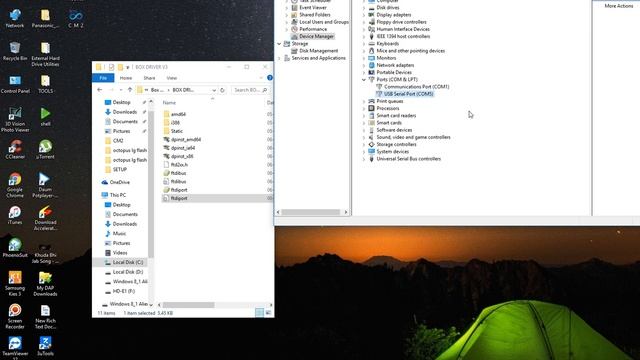Click the Search box in Explorer

(249, 90)
